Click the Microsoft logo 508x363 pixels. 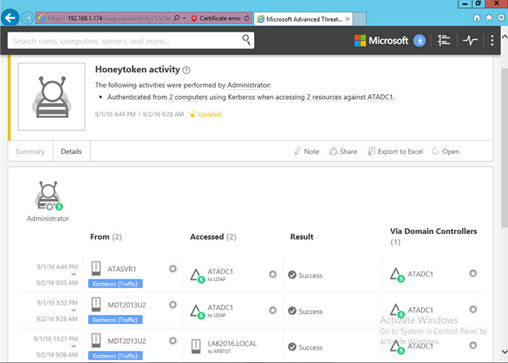pyautogui.click(x=381, y=41)
